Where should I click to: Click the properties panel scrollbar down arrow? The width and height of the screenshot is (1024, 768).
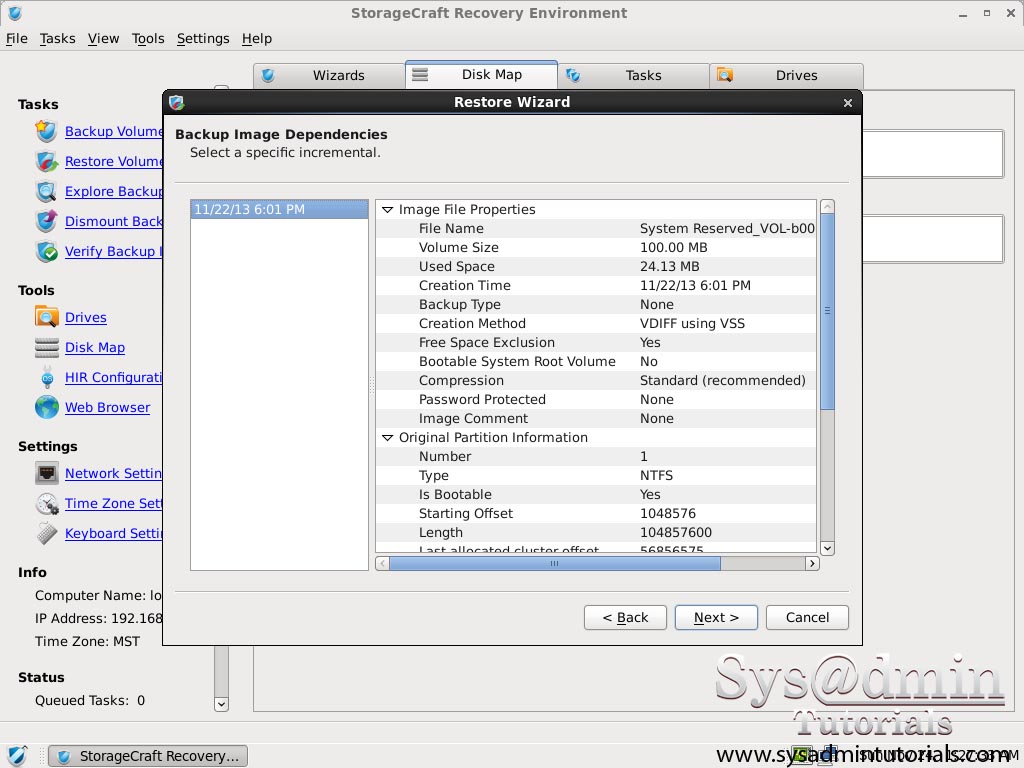(x=827, y=548)
